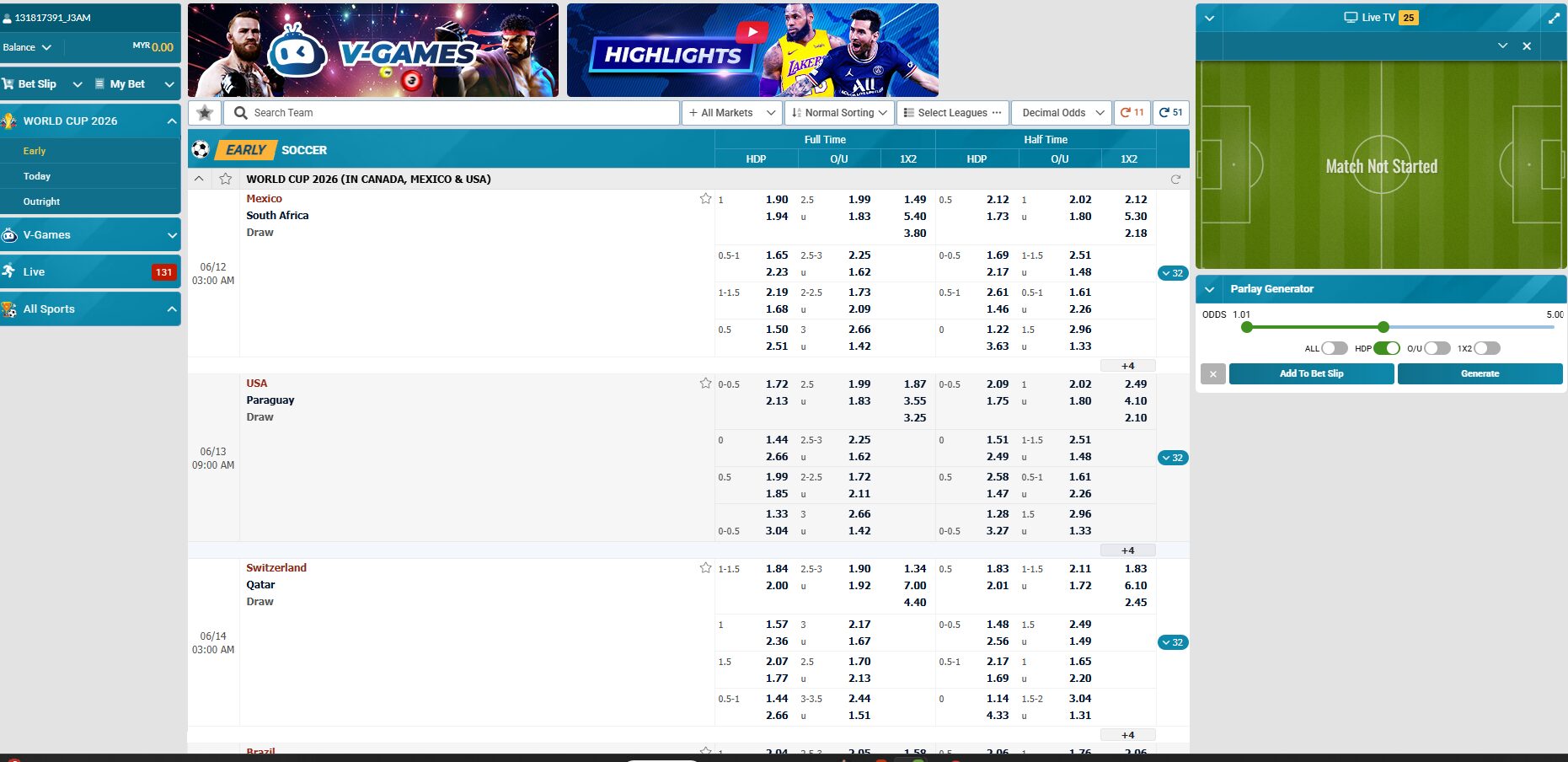Image resolution: width=1568 pixels, height=762 pixels.
Task: Collapse the Parlay Generator panel
Action: pos(1210,289)
